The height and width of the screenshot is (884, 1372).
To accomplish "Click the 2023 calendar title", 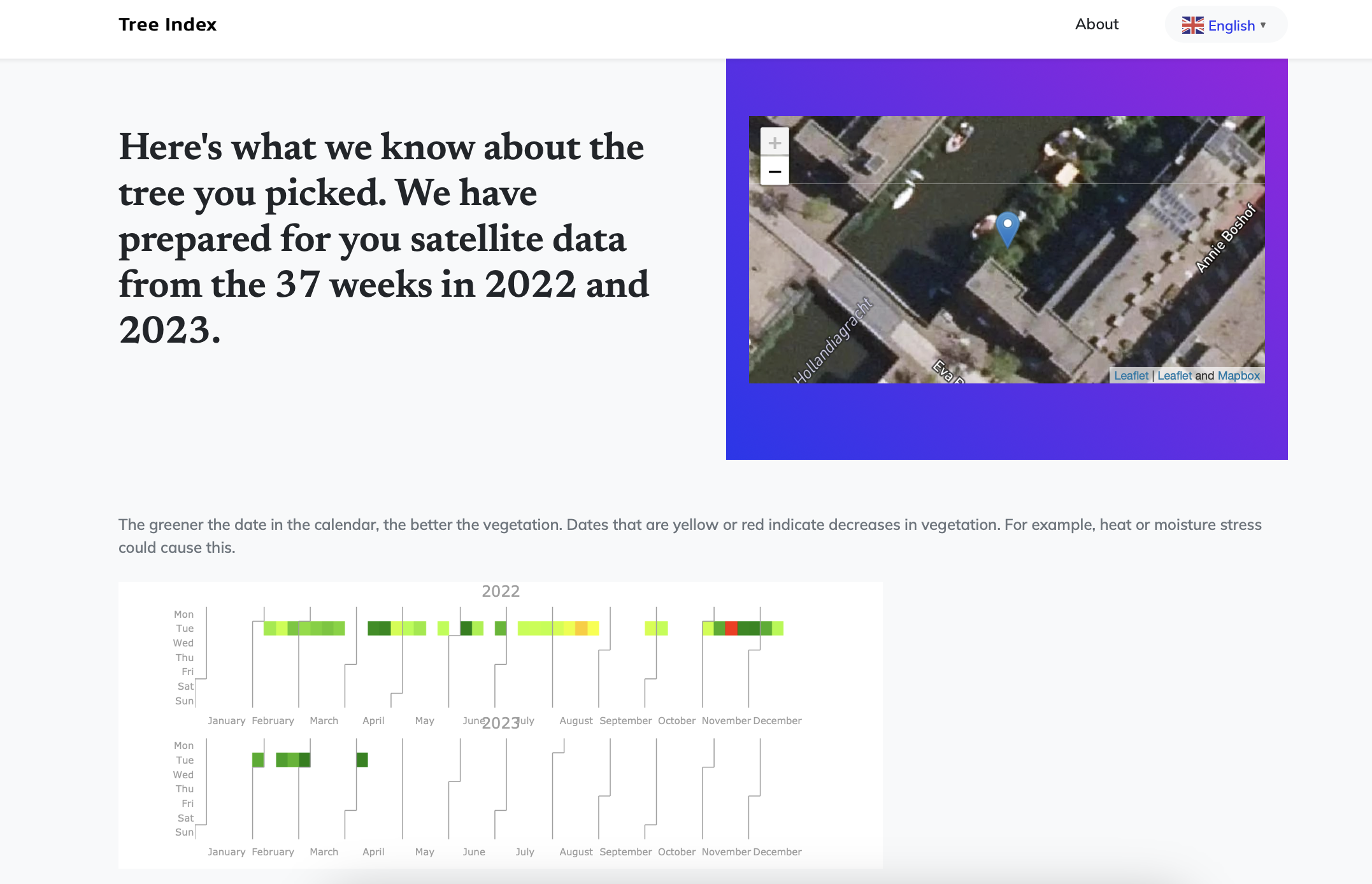I will coord(501,723).
